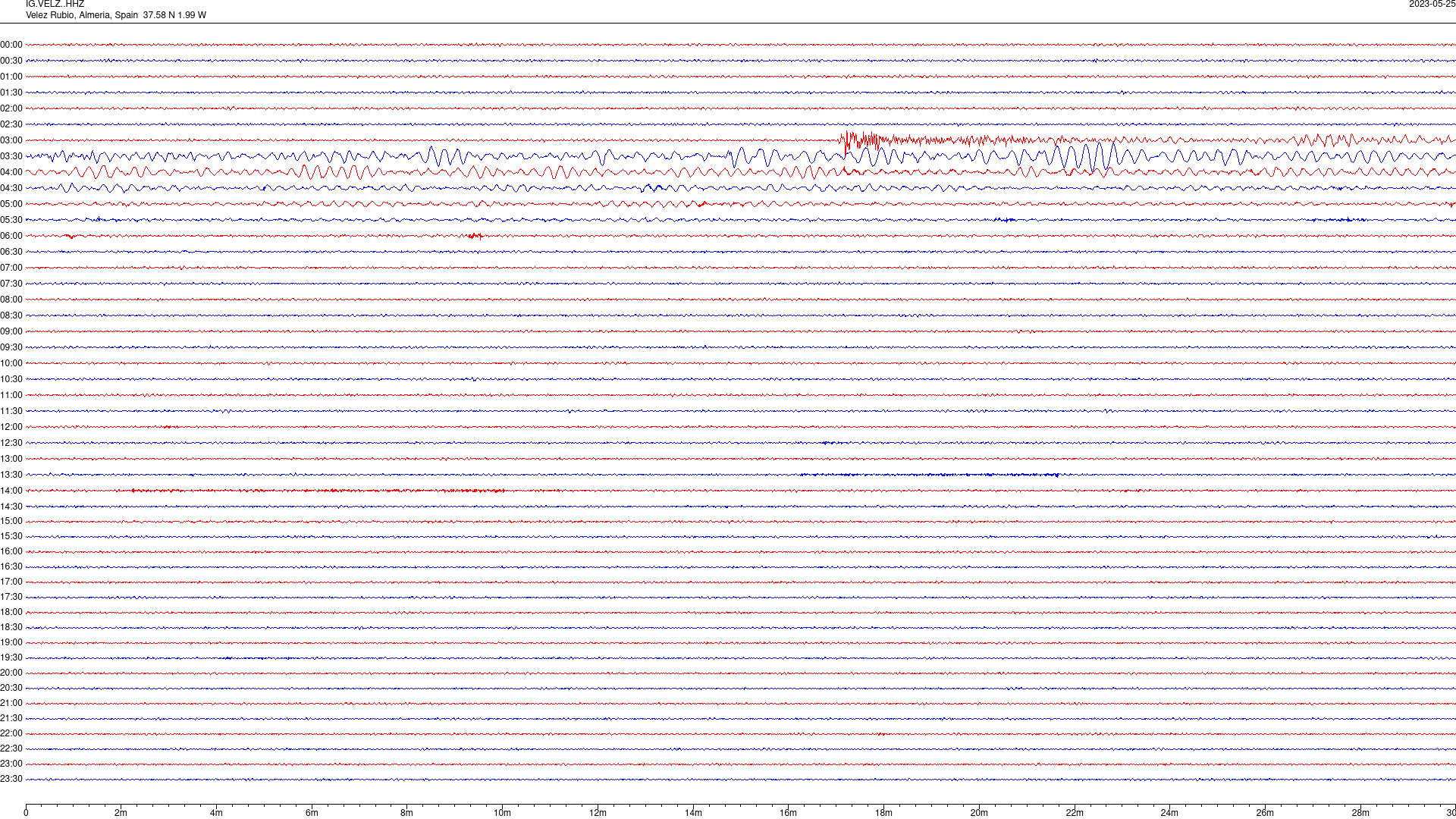Viewport: 1456px width, 819px height.
Task: Click the 26m tick on time axis
Action: point(1265,813)
